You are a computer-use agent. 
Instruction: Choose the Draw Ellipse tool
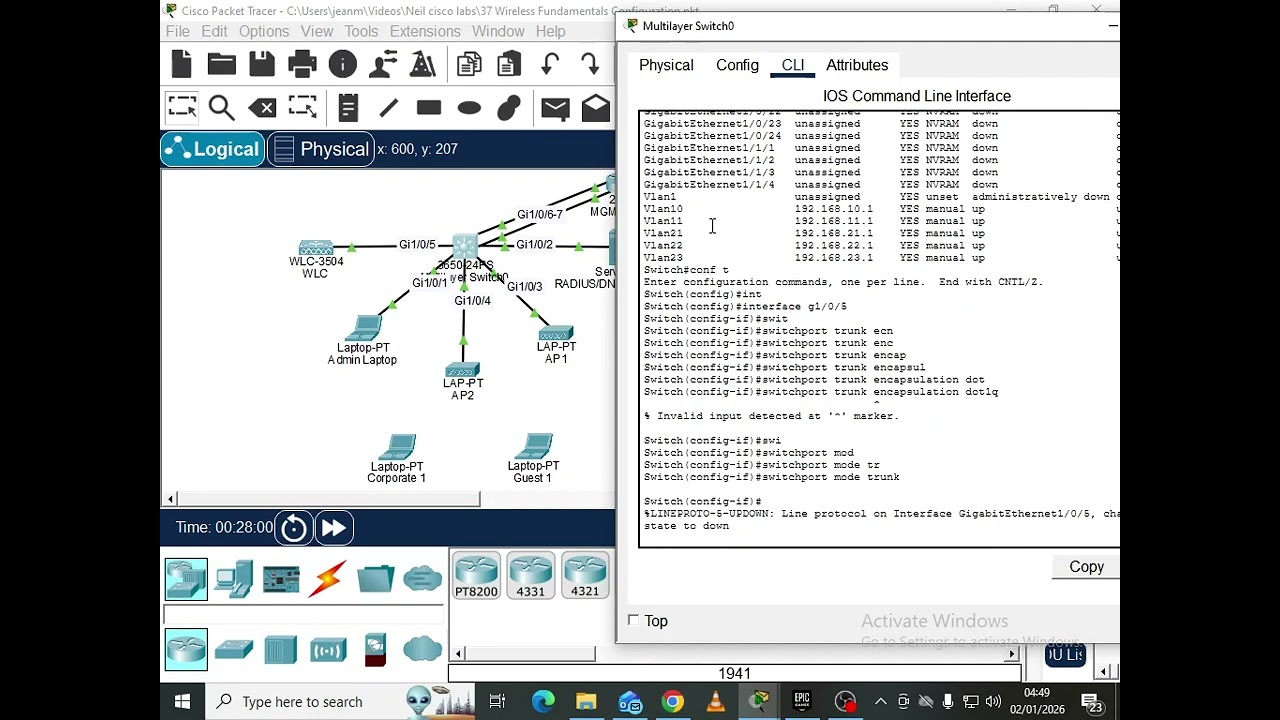coord(469,107)
